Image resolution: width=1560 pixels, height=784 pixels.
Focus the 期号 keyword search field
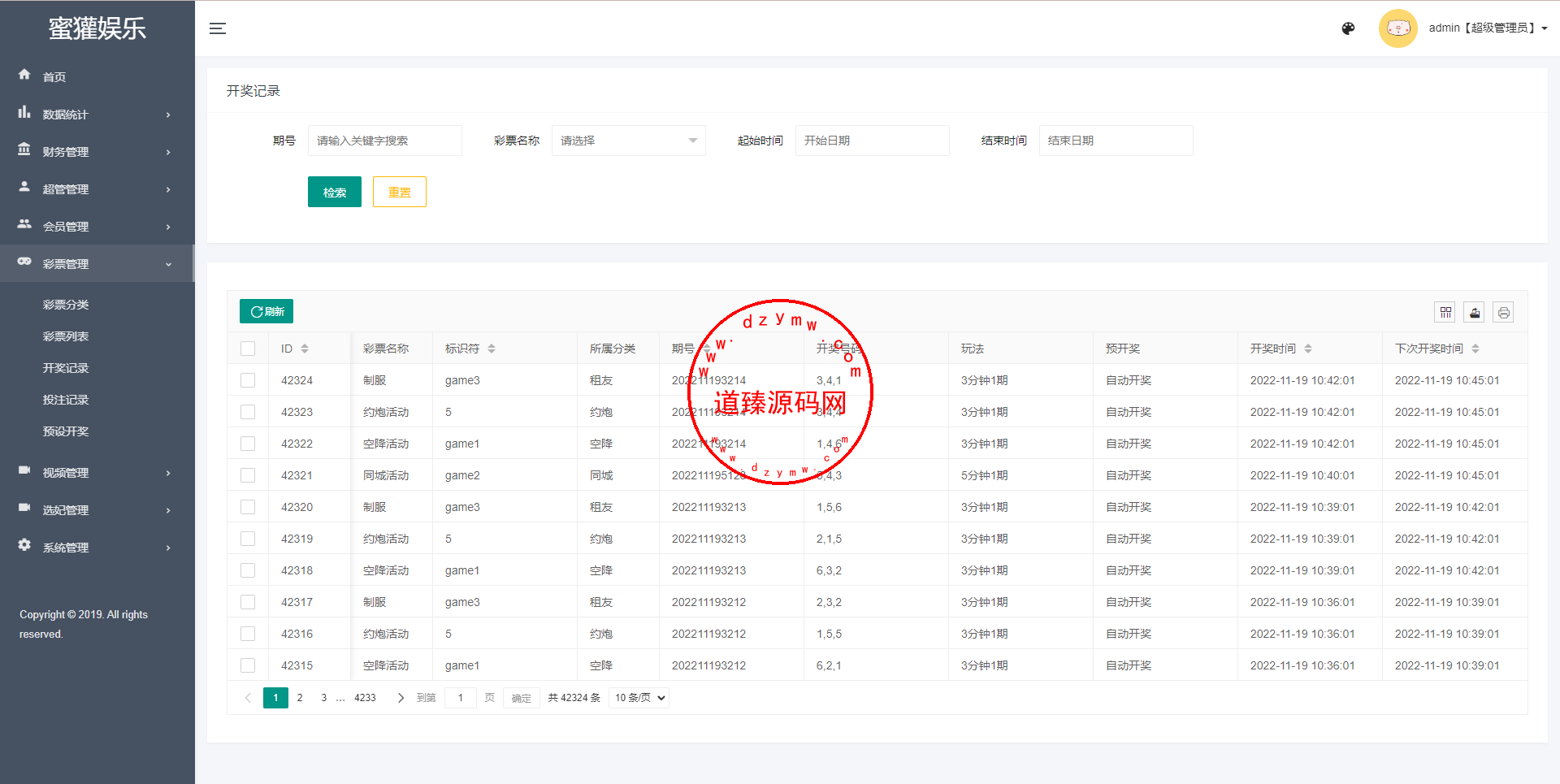click(385, 141)
